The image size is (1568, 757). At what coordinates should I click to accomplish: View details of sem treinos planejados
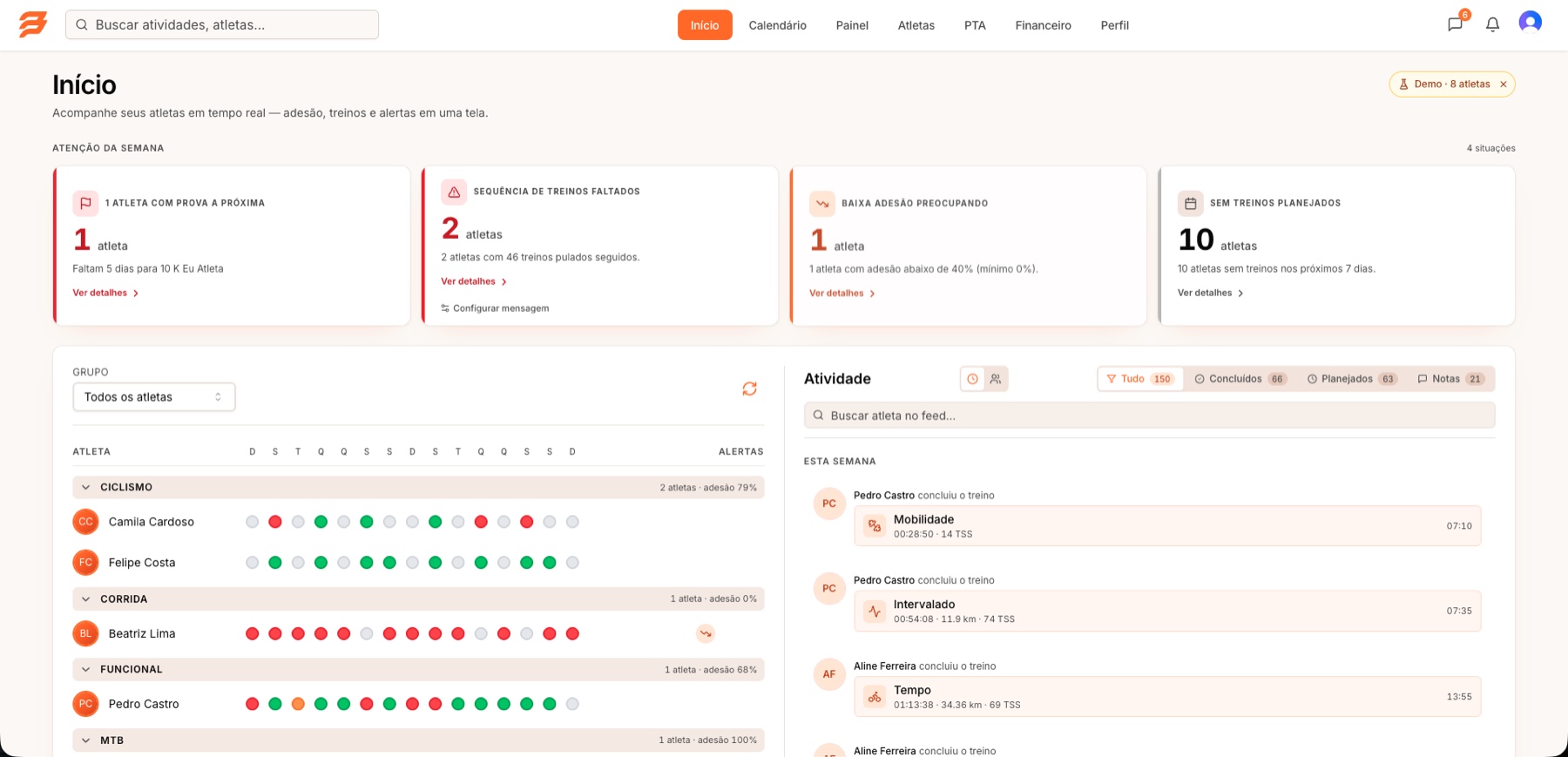point(1211,293)
